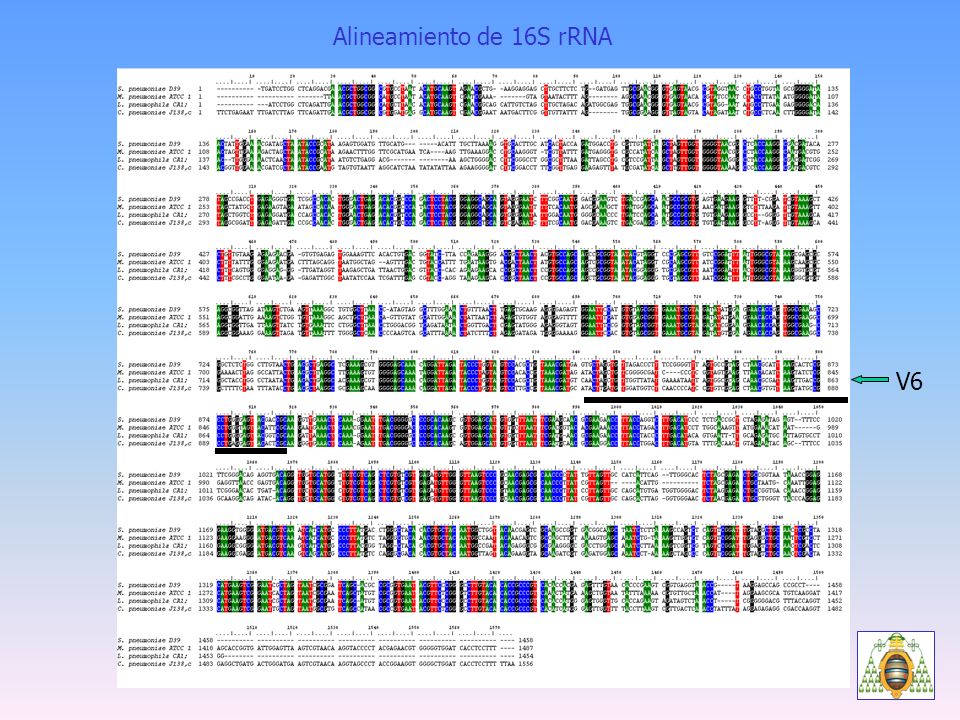Click end position number 888
The width and height of the screenshot is (960, 720).
833,388
